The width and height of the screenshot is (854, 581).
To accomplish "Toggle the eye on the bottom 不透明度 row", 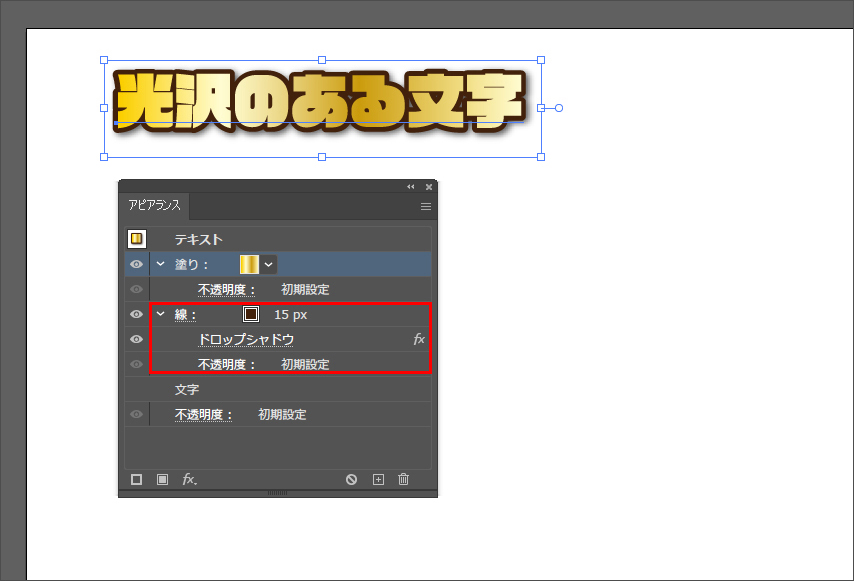I will [x=137, y=414].
